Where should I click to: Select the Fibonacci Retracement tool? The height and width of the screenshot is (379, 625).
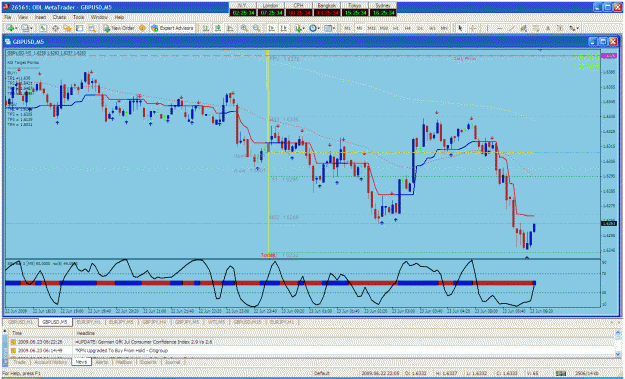point(536,28)
